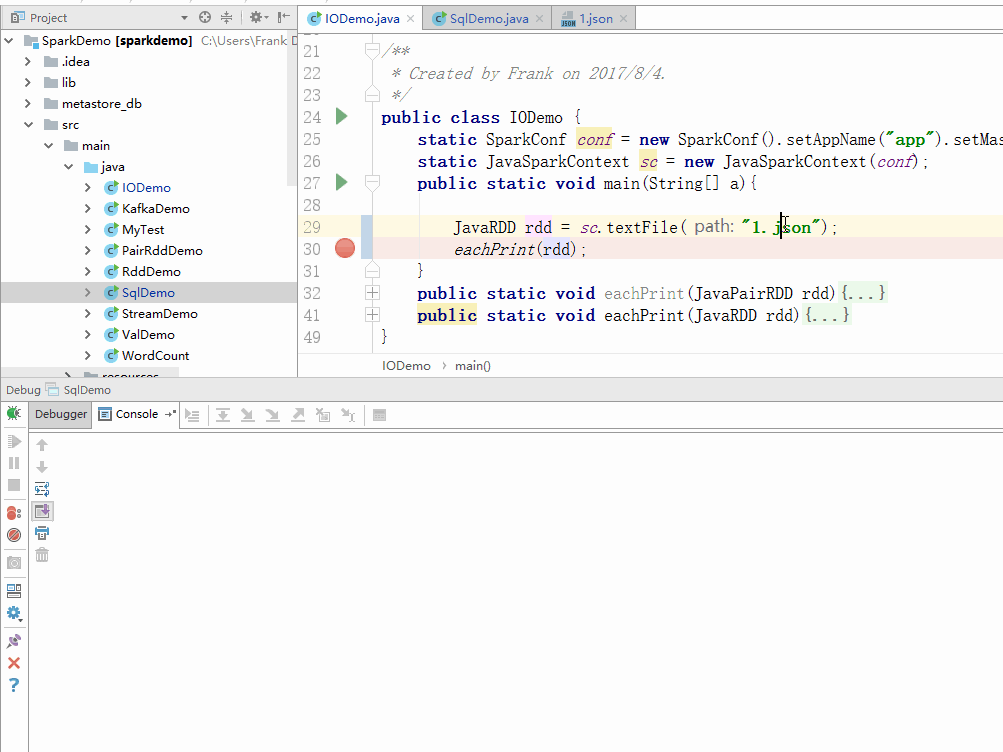Open debugger settings gear
This screenshot has width=1003, height=752.
click(14, 614)
